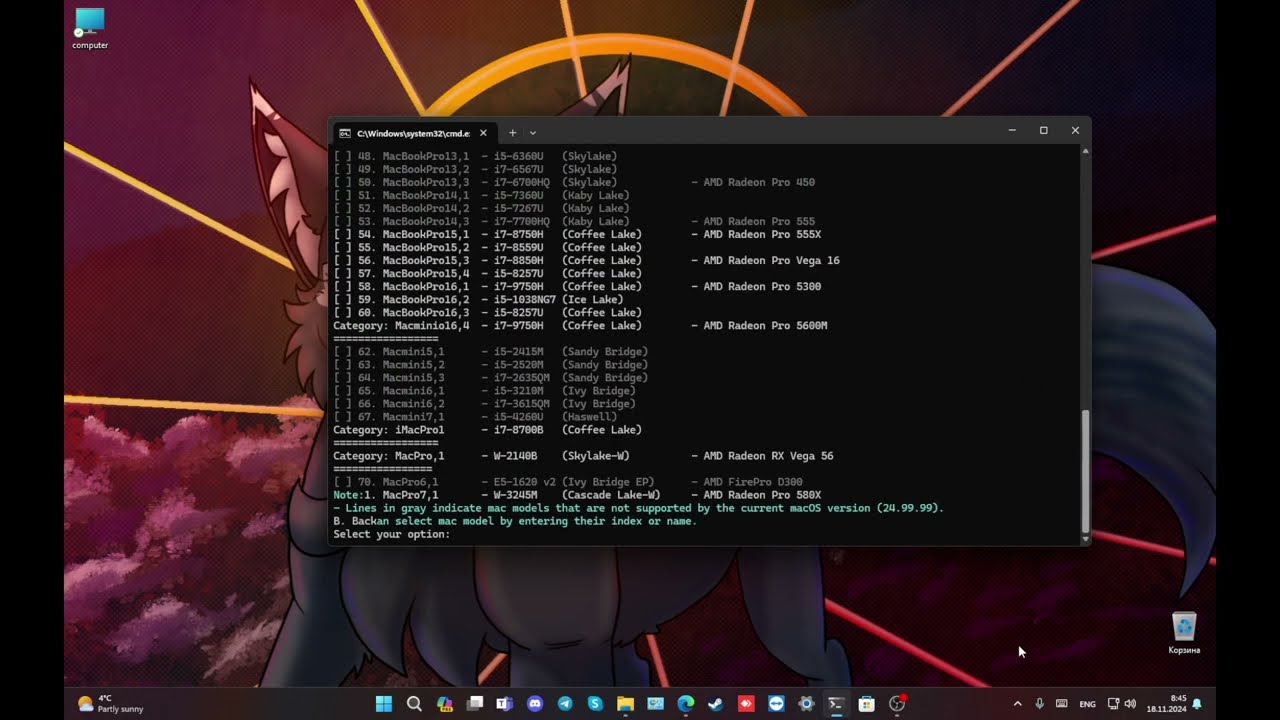Open File Explorer from the taskbar
Screen dimensions: 1280x720
pyautogui.click(x=625, y=704)
